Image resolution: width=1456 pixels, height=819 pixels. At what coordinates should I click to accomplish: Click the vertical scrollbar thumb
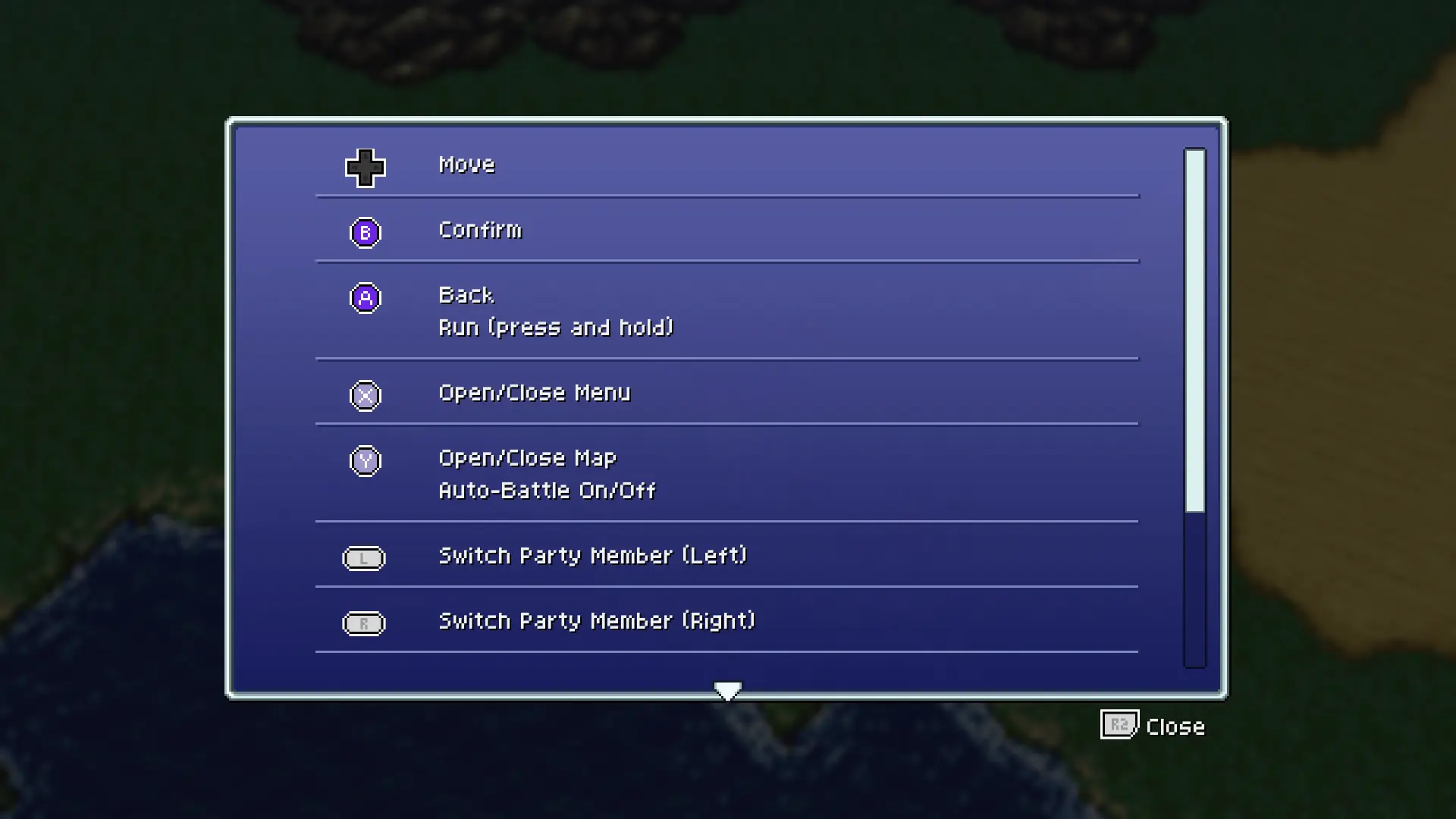tap(1195, 331)
